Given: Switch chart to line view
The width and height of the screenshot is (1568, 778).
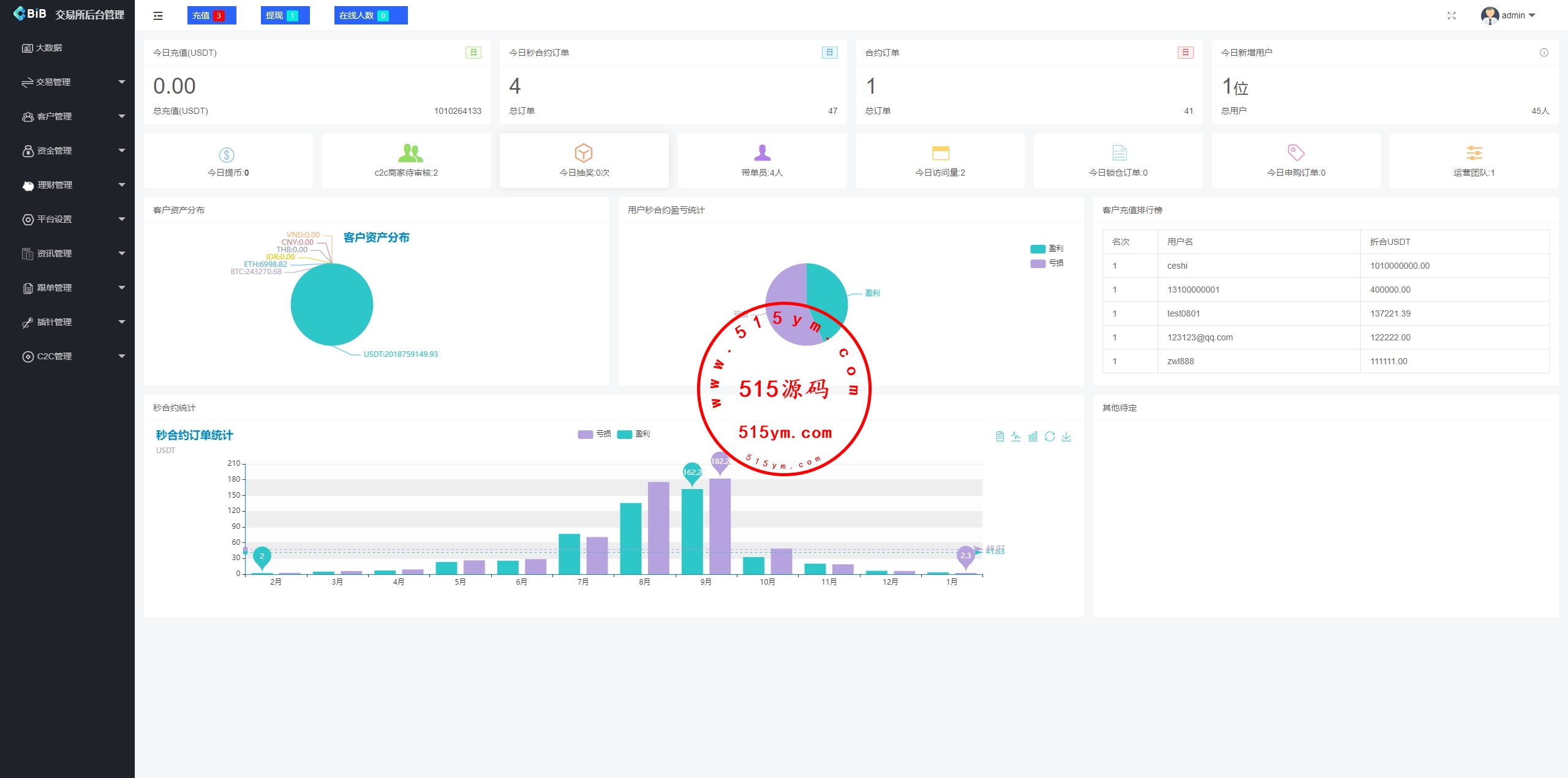Looking at the screenshot, I should click(1016, 436).
